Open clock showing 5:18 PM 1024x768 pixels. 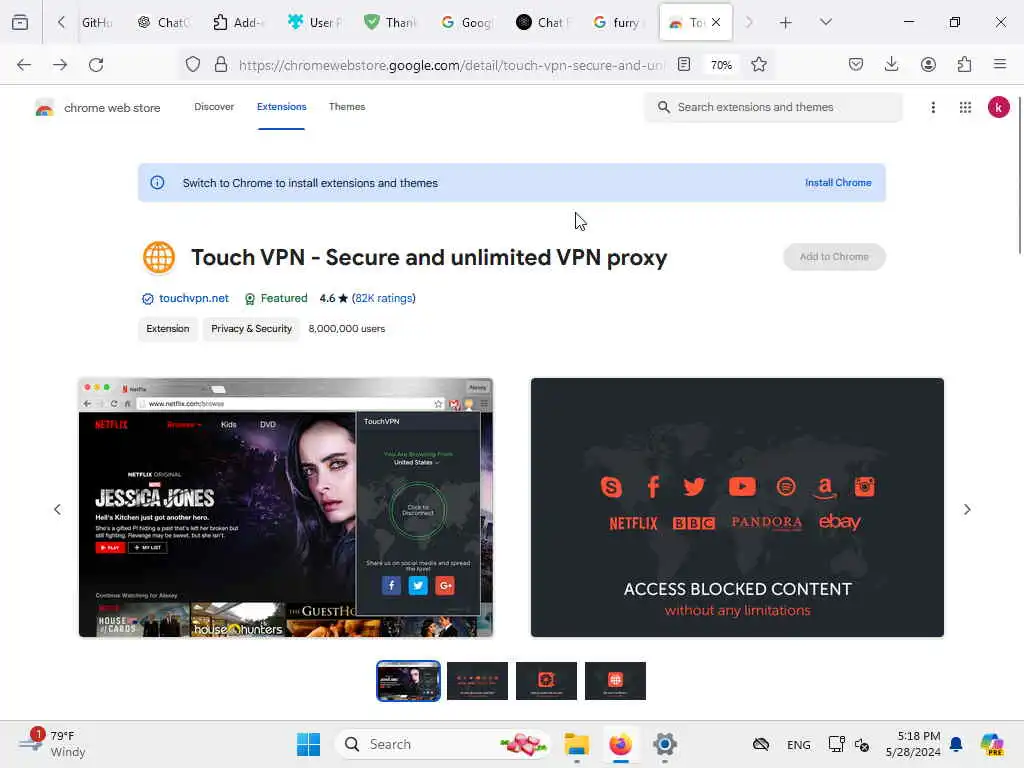(x=913, y=744)
